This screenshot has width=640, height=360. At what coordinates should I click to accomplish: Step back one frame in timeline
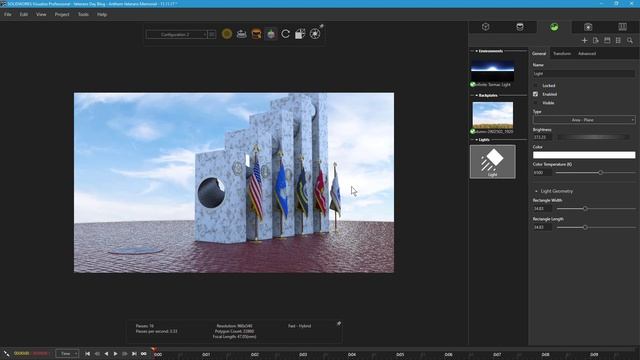97,354
